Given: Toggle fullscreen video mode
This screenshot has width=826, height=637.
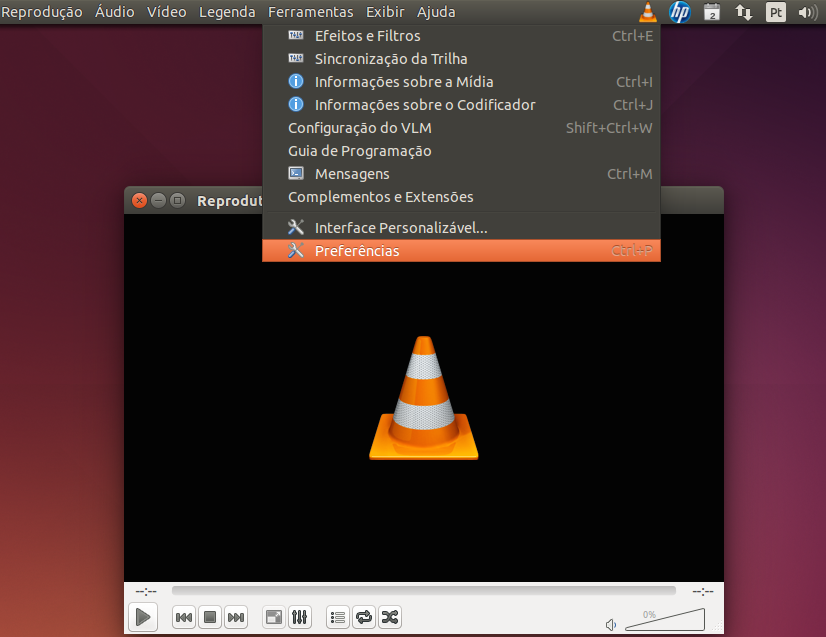Looking at the screenshot, I should (274, 617).
